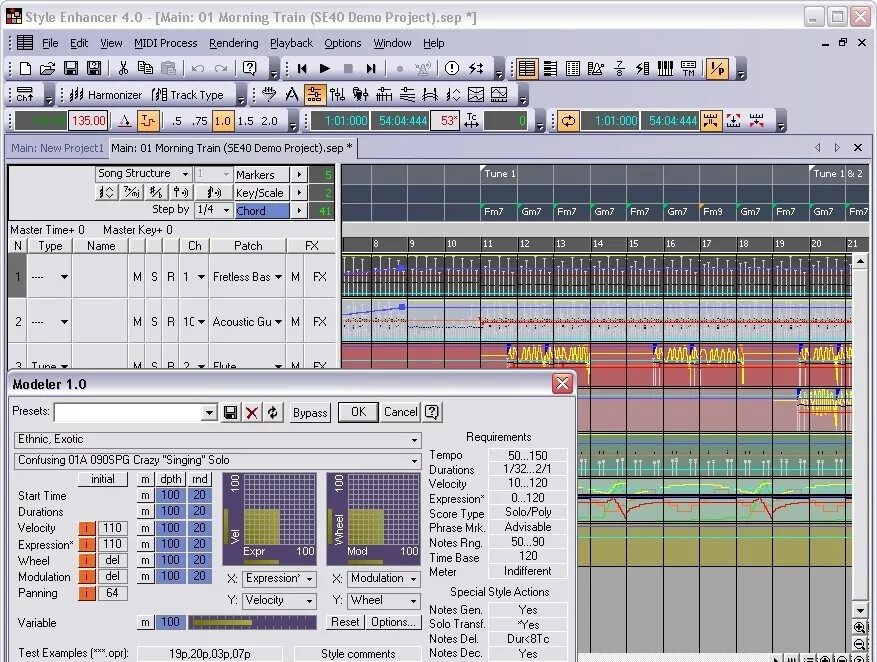Open Acoustic Gu patch dropdown

tap(279, 322)
